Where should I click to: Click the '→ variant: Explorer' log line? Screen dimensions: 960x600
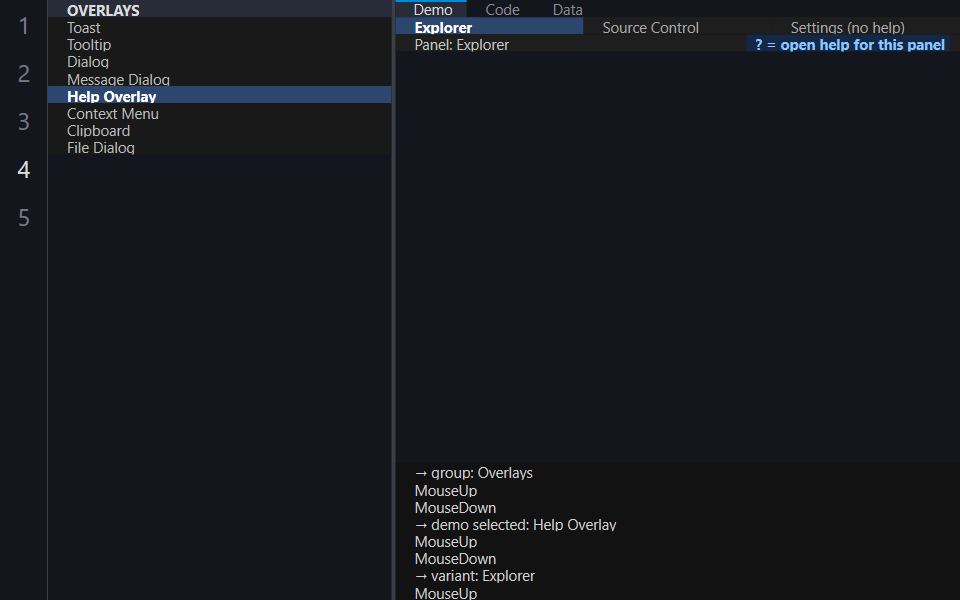click(474, 576)
